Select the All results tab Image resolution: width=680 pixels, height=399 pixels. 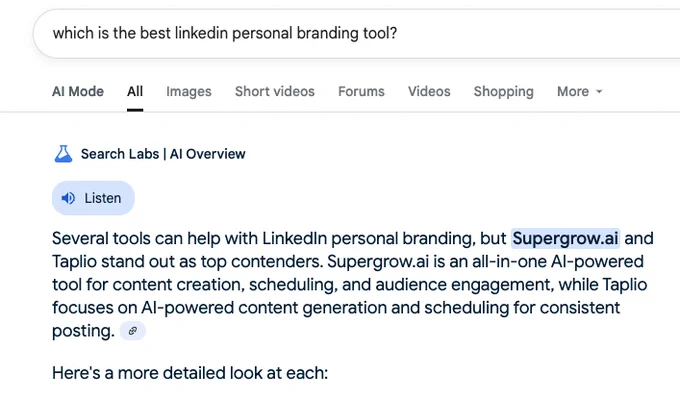pyautogui.click(x=135, y=92)
